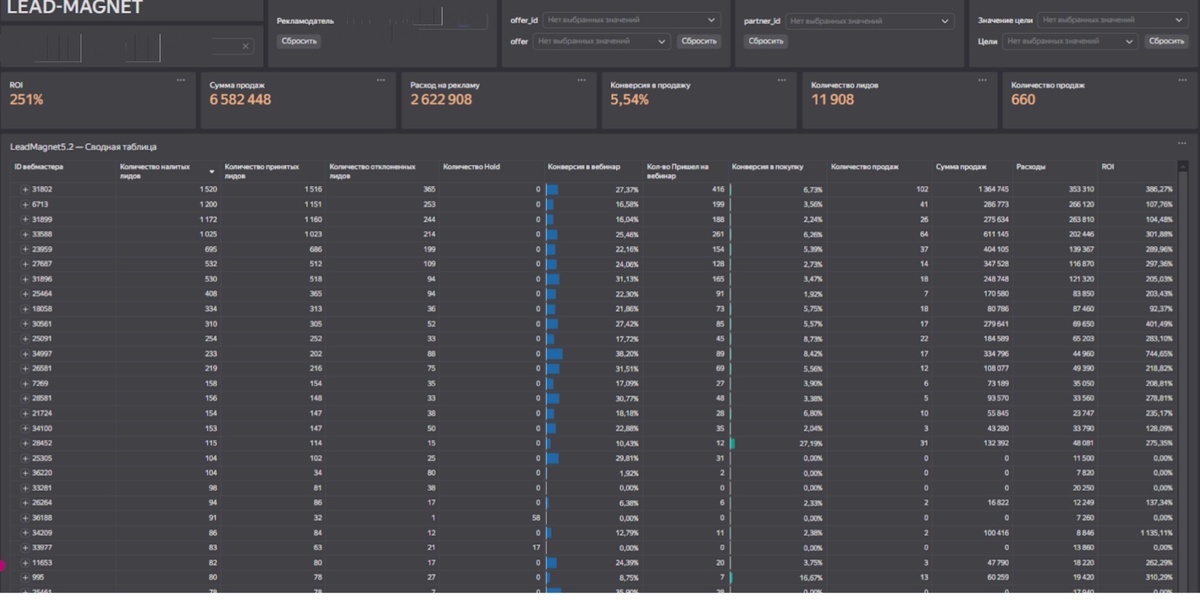1200x600 pixels.
Task: Expand webmaster row 31802
Action: [x=25, y=189]
